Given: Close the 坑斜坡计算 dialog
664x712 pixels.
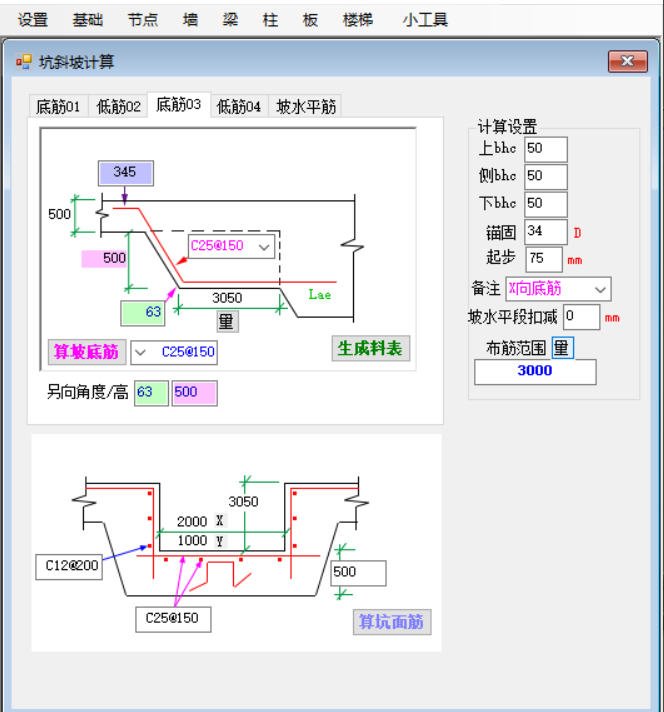Looking at the screenshot, I should click(628, 61).
